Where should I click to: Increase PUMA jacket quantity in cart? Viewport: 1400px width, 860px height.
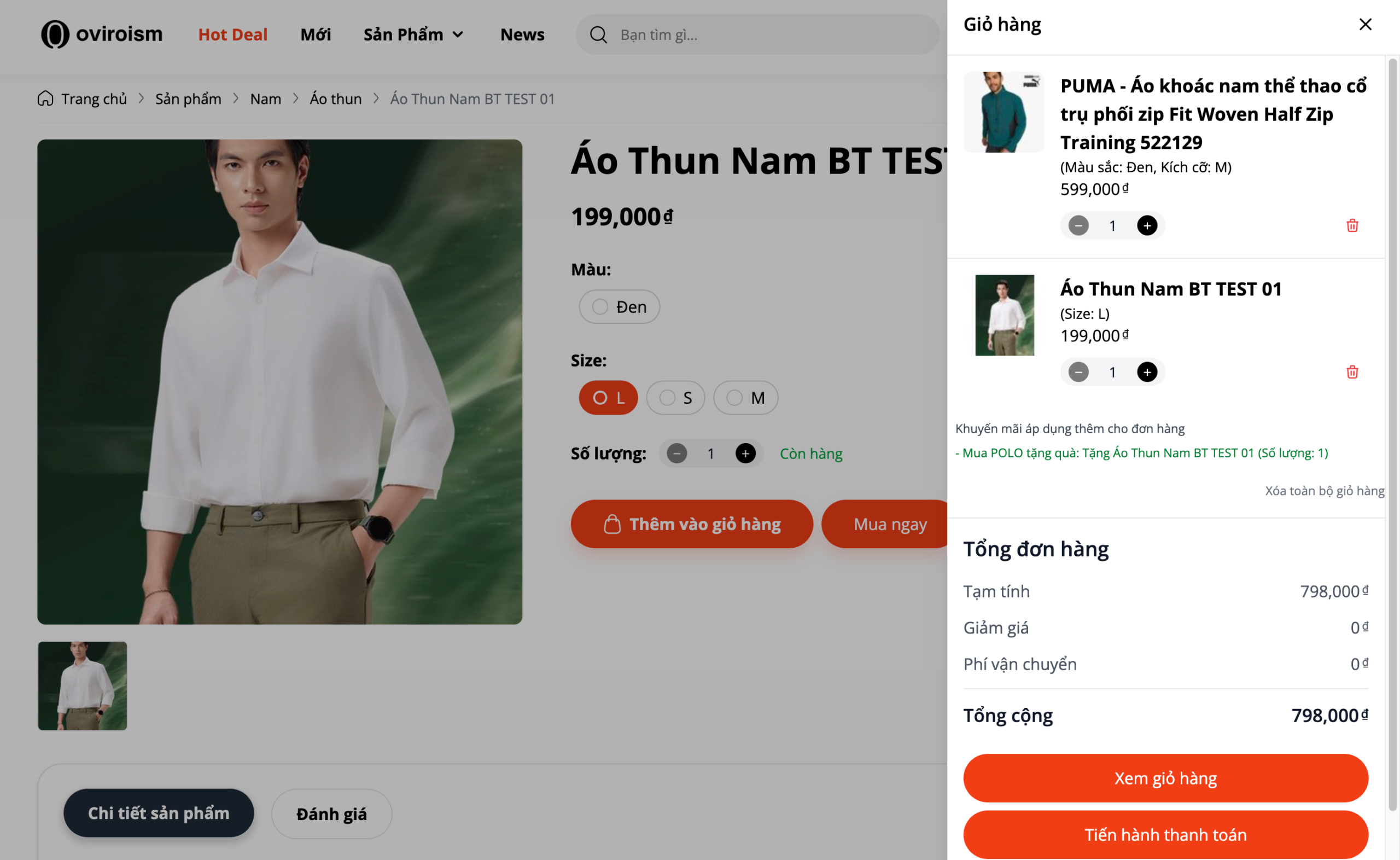point(1146,226)
